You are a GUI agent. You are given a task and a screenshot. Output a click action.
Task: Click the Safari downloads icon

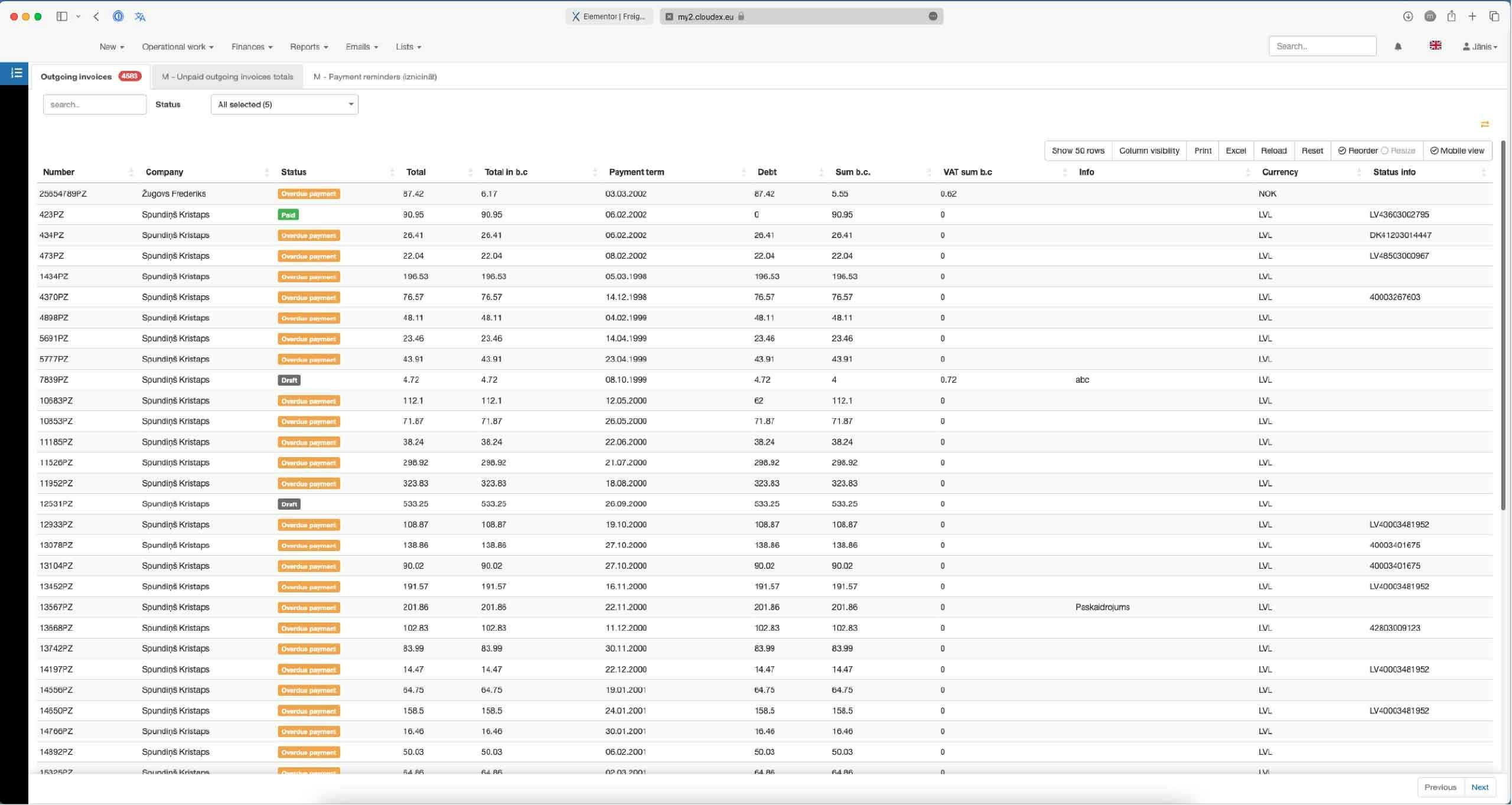(1407, 17)
